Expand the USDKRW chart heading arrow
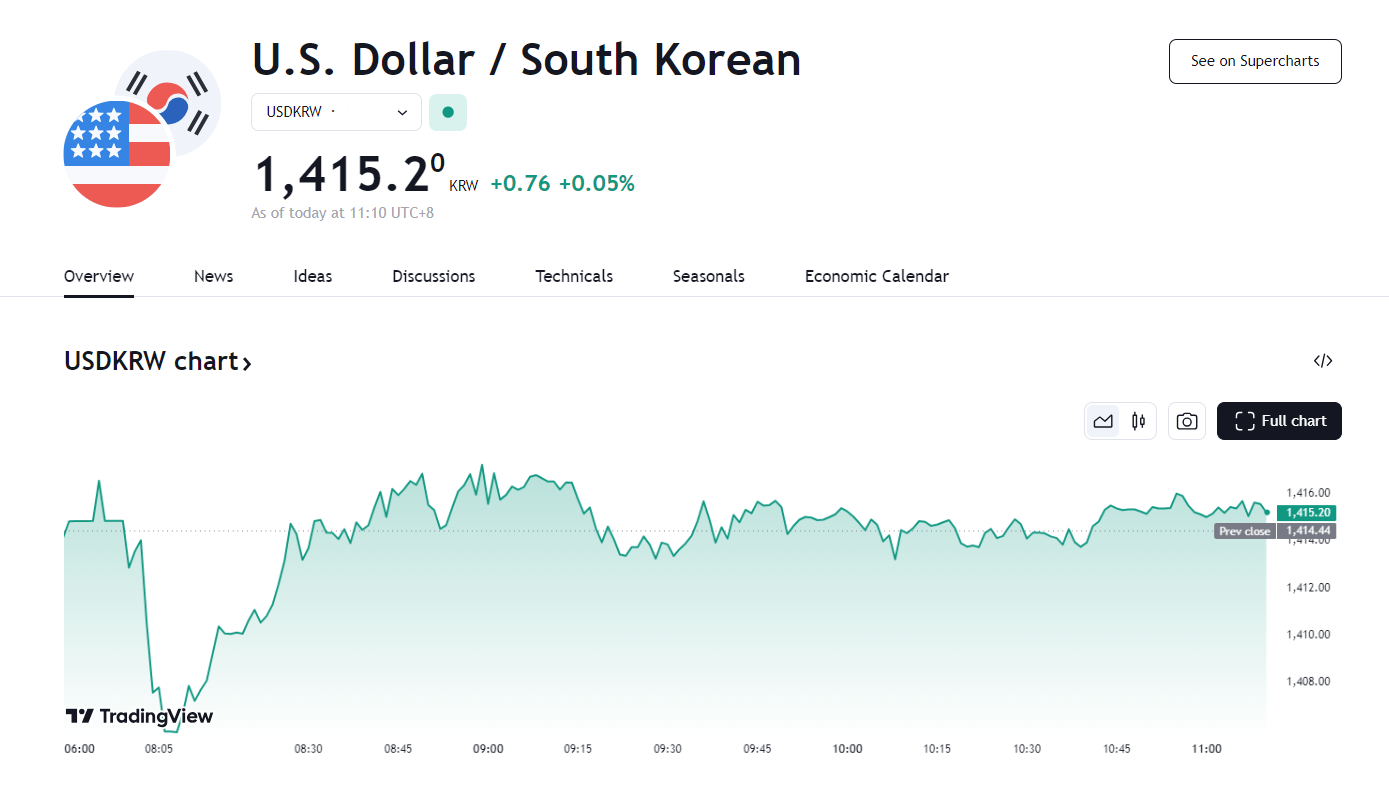 pyautogui.click(x=247, y=362)
